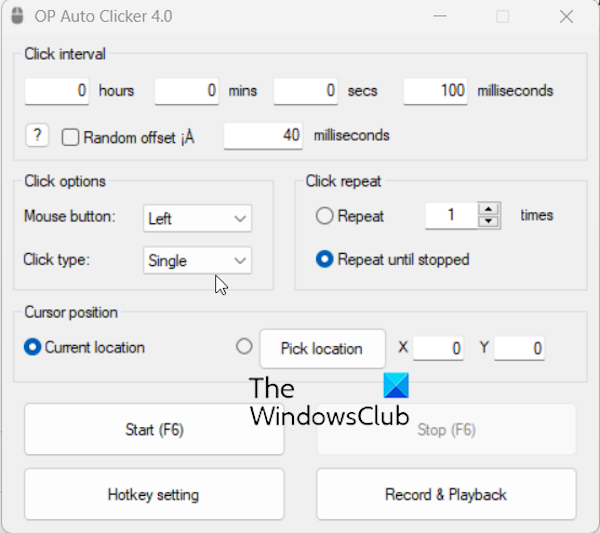
Task: Enable the Random offset checkbox
Action: [70, 137]
